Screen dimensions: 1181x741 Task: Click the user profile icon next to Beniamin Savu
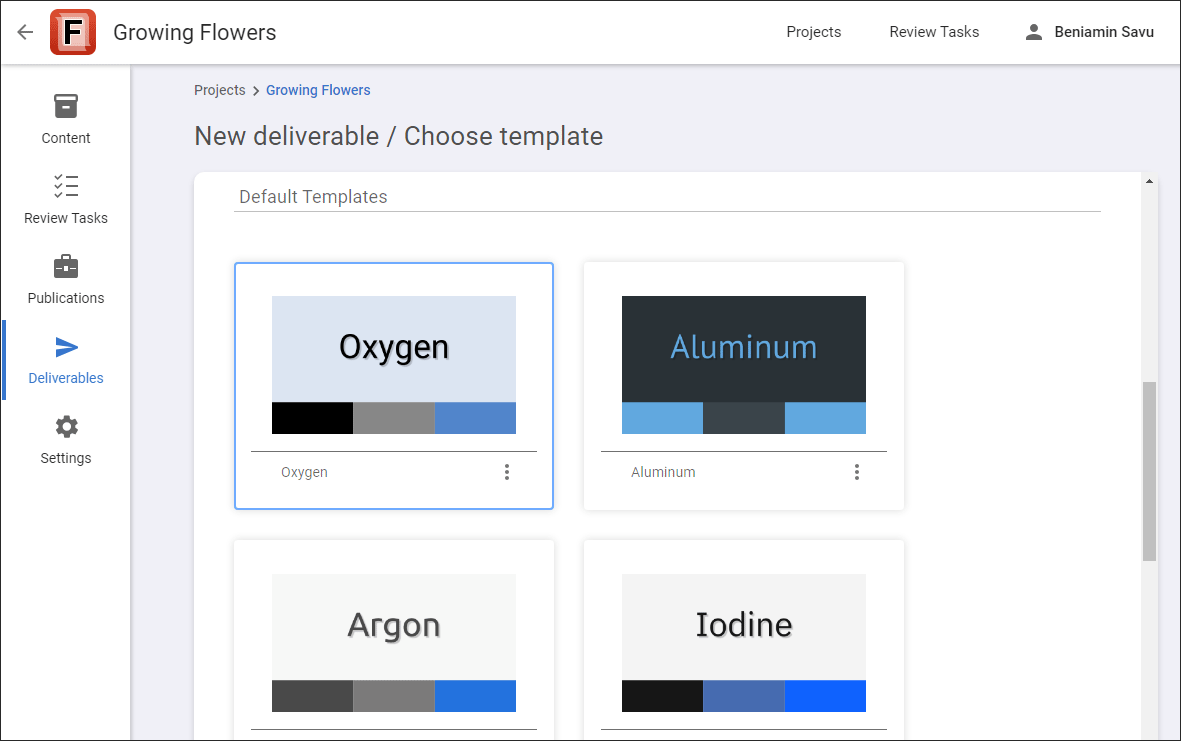[x=1034, y=32]
